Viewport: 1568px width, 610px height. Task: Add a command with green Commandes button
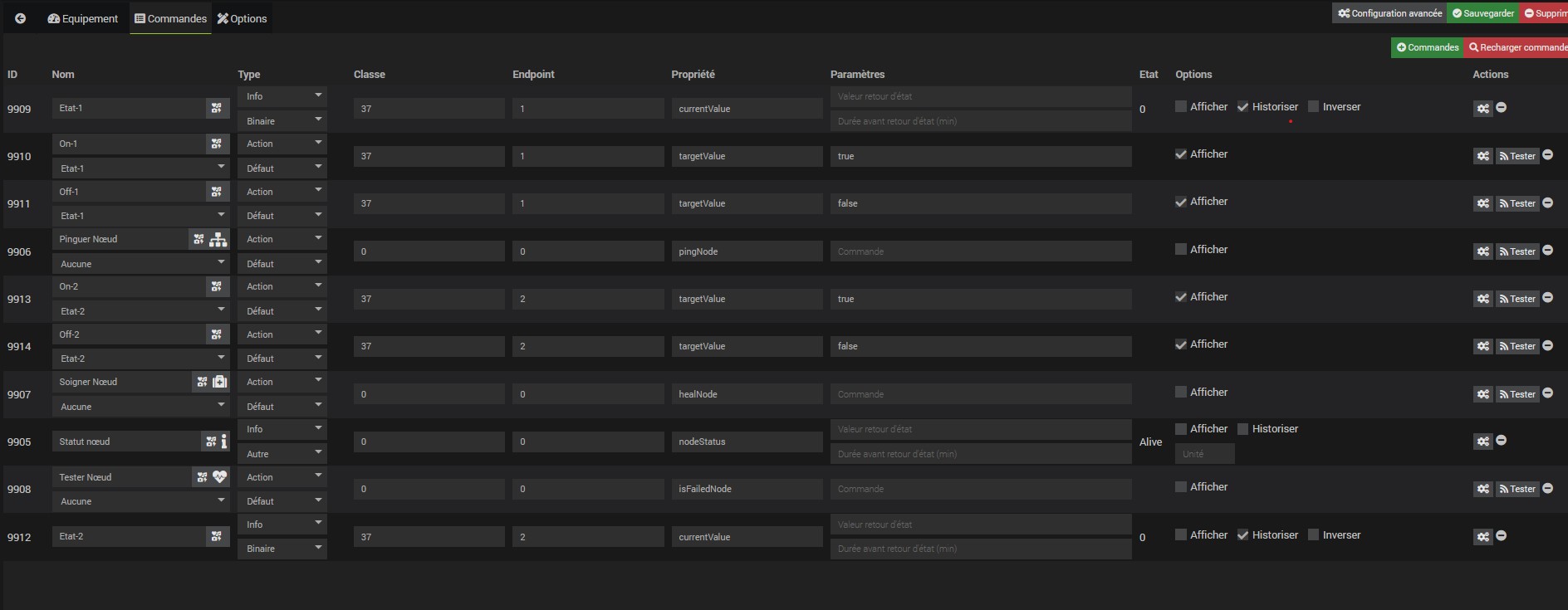(1428, 47)
